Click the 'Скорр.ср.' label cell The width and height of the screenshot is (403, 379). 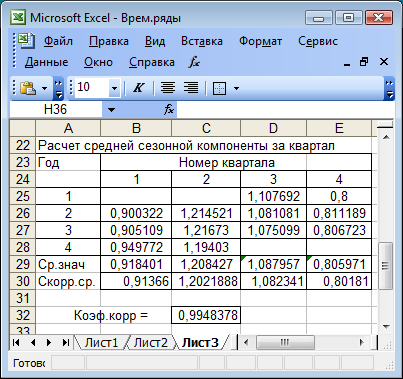[68, 281]
